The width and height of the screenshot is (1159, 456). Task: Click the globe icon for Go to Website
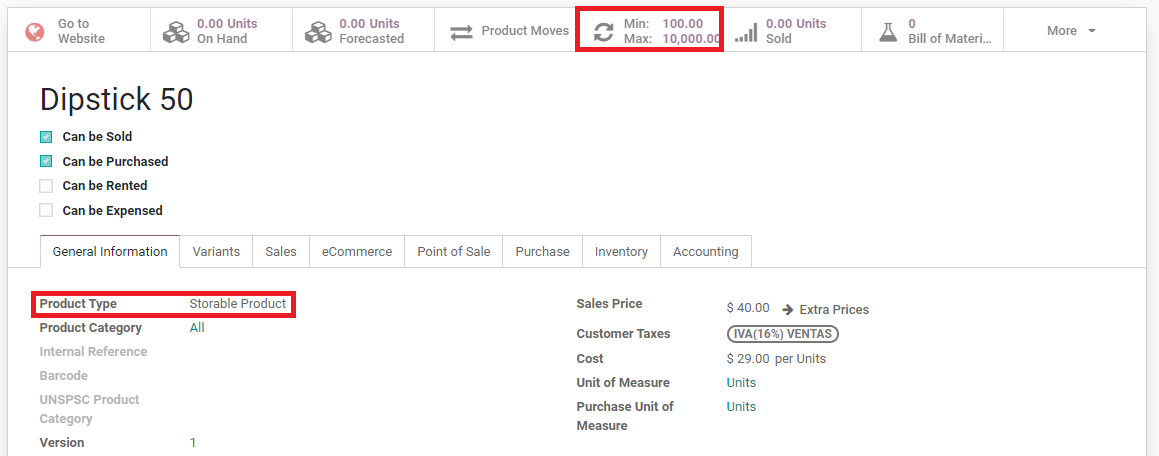[x=35, y=32]
